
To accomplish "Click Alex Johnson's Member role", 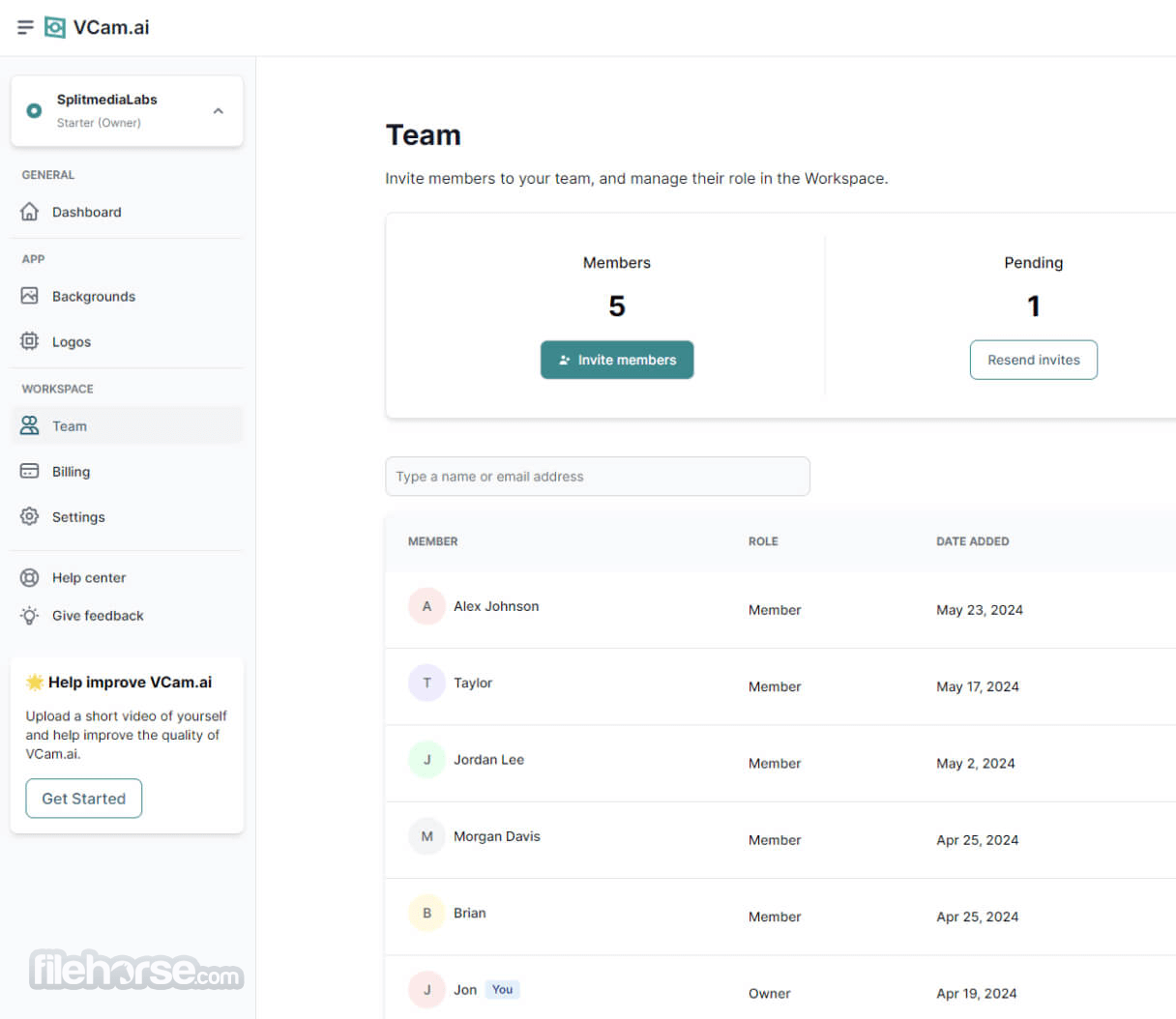I will (775, 610).
